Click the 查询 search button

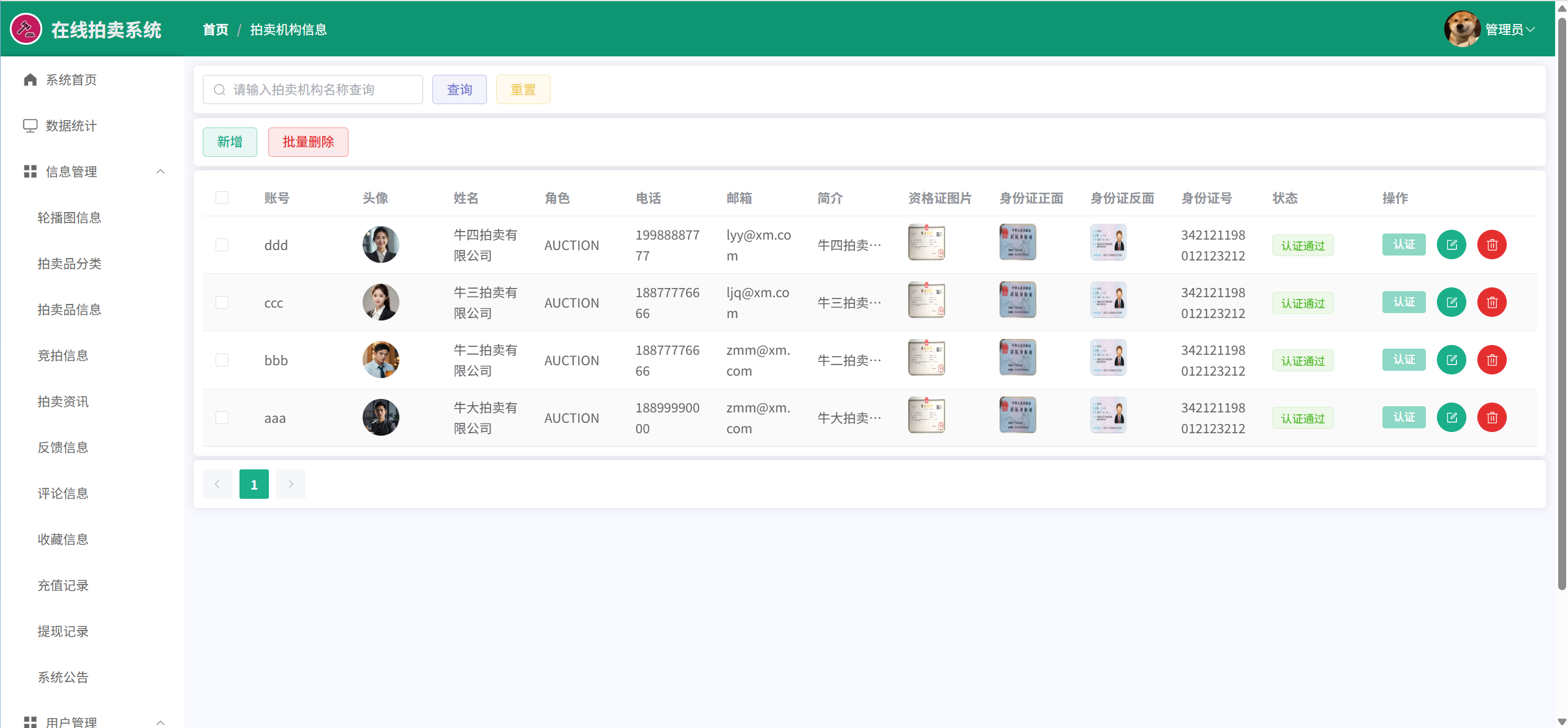(459, 89)
